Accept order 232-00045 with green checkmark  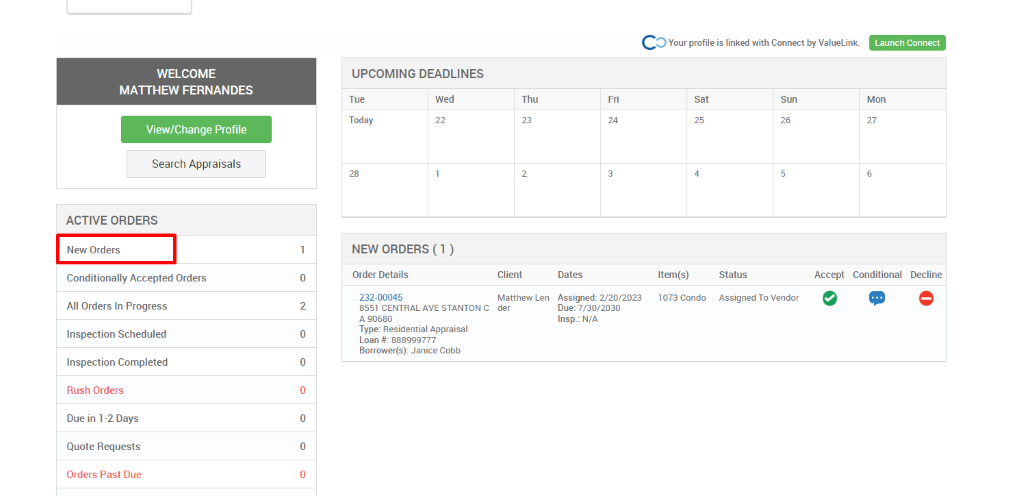click(829, 298)
